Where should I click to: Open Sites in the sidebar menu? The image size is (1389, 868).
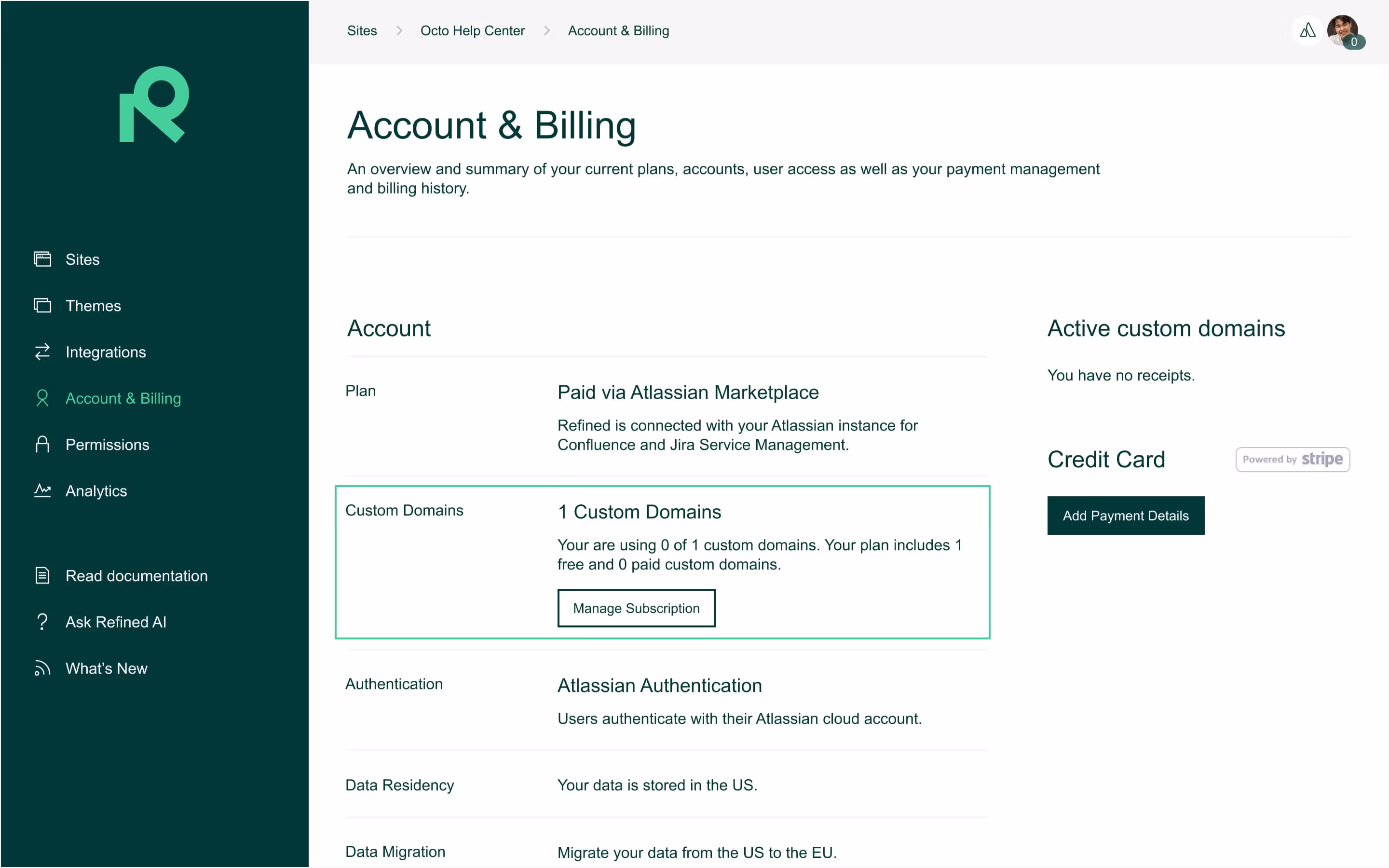82,259
